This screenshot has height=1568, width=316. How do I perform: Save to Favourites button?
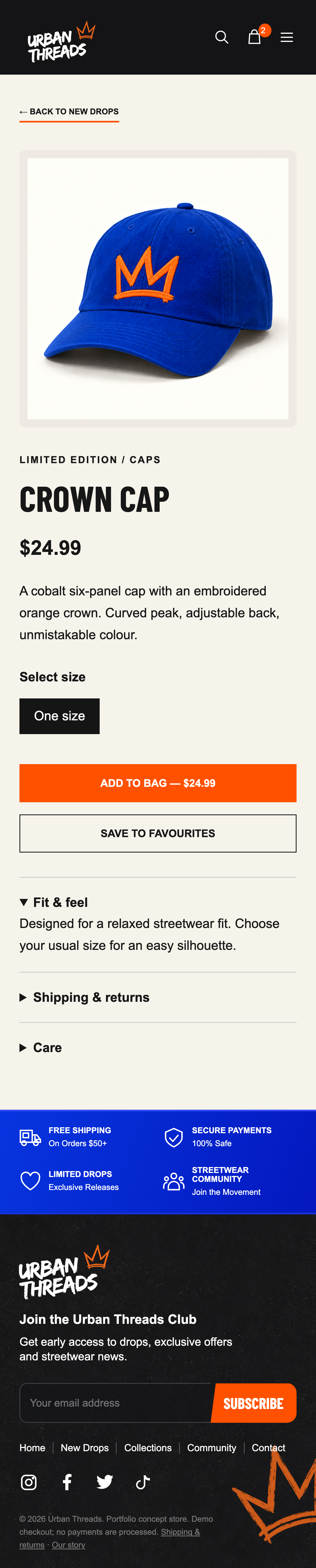(x=158, y=833)
